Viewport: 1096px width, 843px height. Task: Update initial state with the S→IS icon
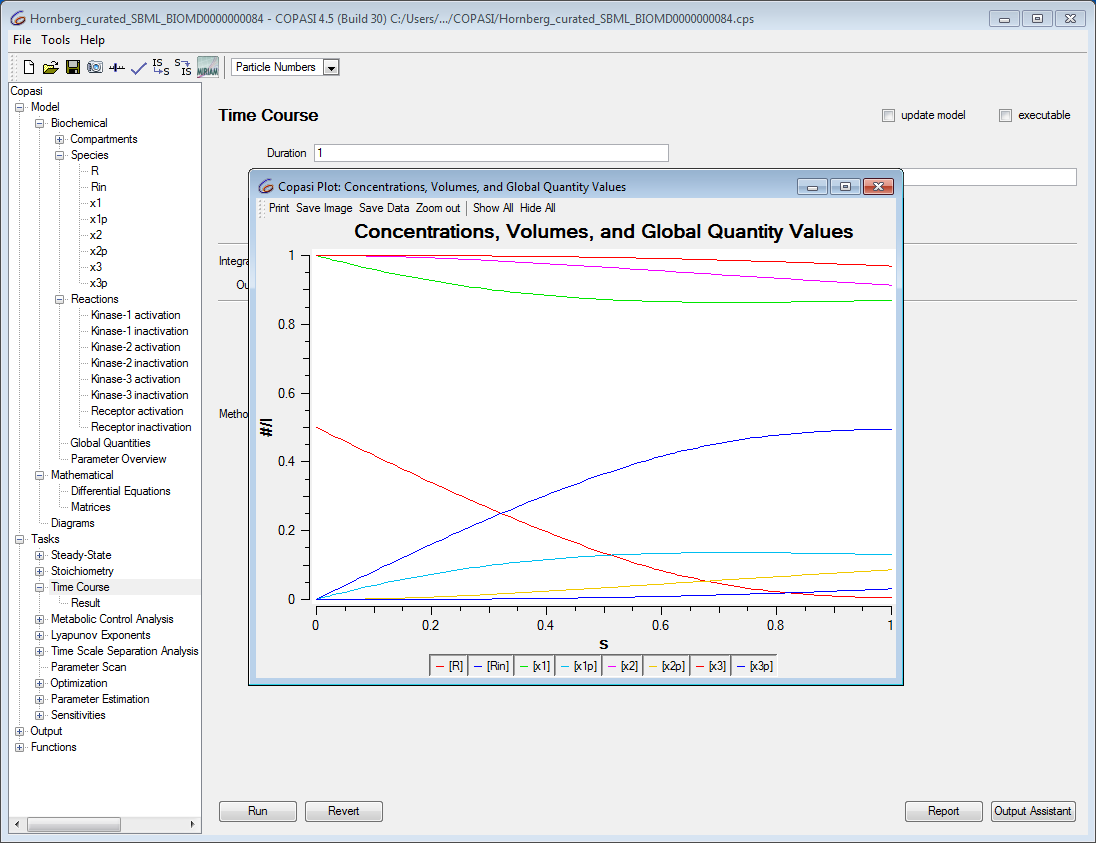pyautogui.click(x=183, y=67)
